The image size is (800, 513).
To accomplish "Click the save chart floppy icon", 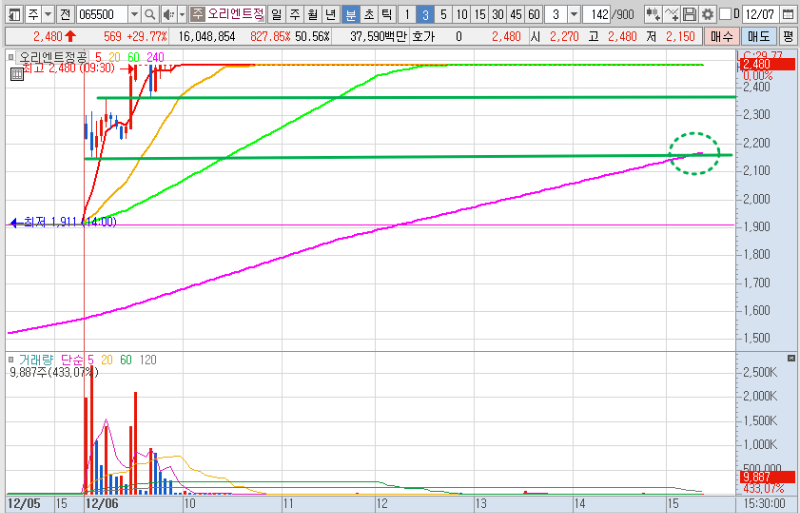I will [689, 14].
